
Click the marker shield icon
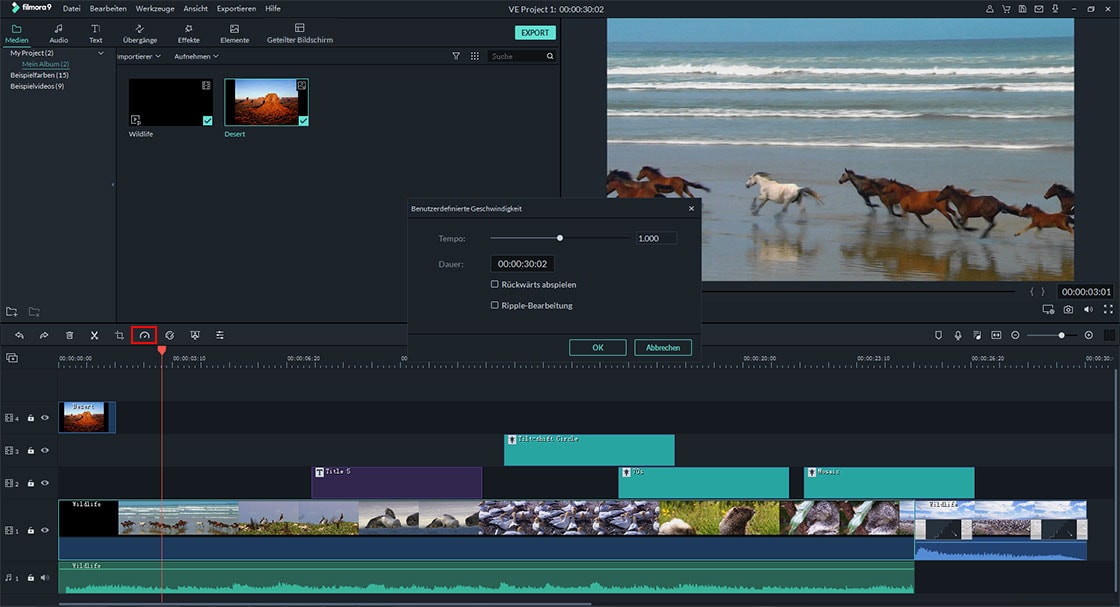(939, 335)
